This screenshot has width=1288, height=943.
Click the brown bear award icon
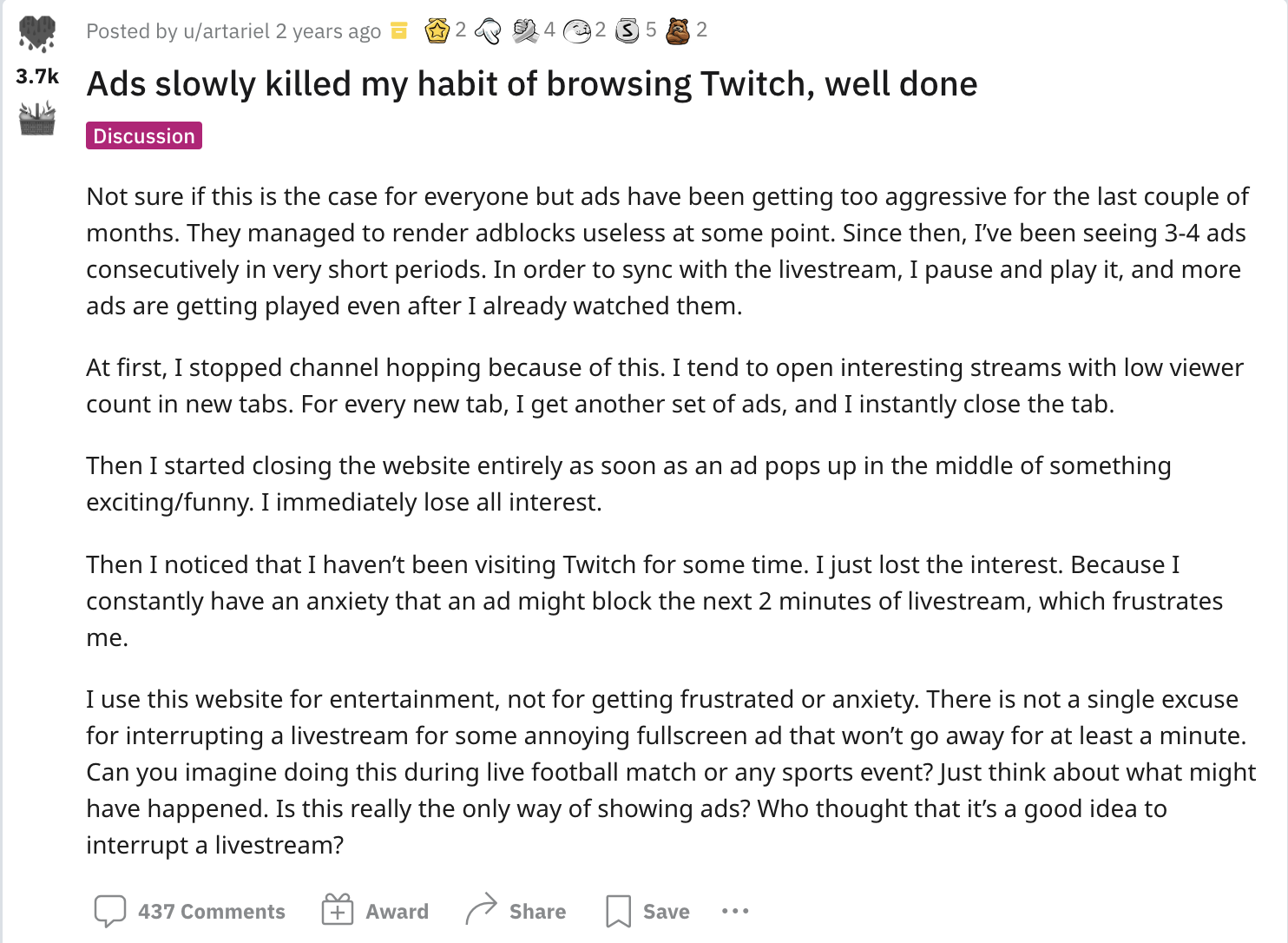(x=678, y=31)
